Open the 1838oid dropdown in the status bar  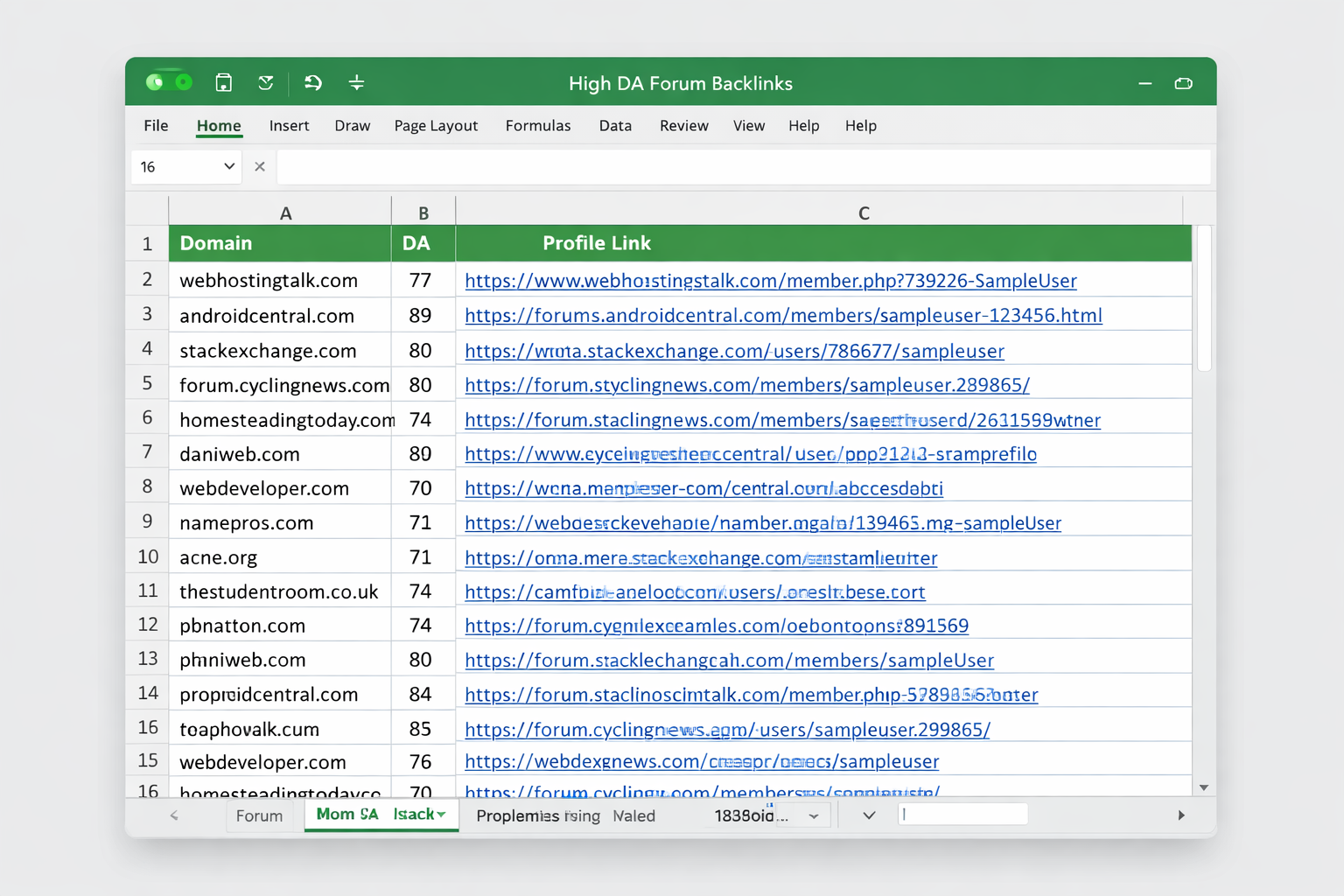813,815
